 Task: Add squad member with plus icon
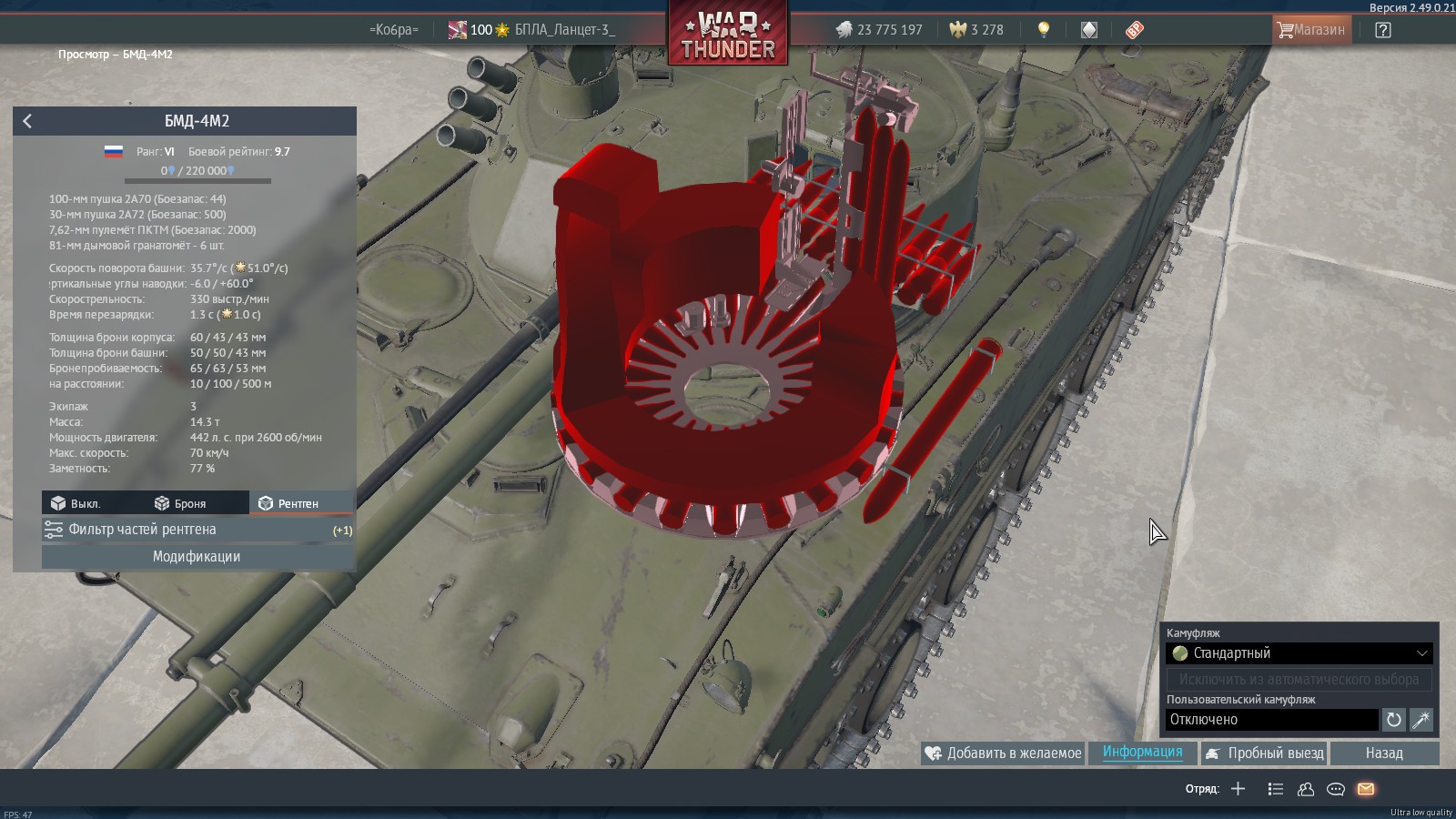point(1238,789)
